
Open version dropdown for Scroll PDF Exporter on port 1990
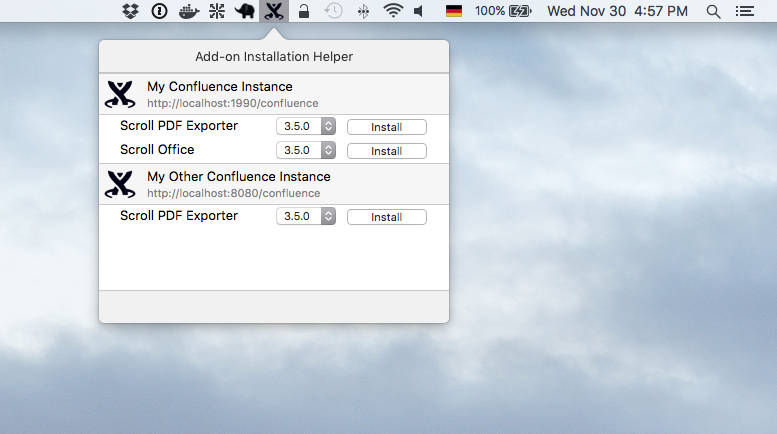tap(306, 126)
